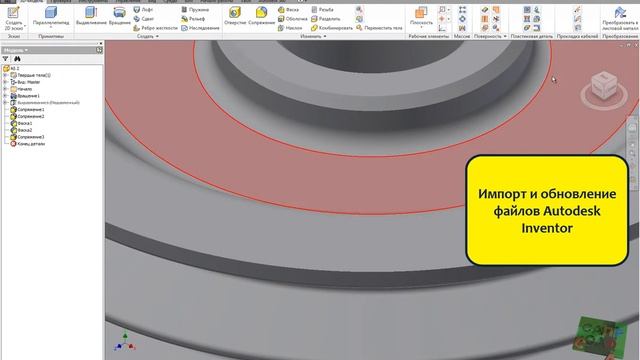Click the Твердые тела(1) tree label

click(x=34, y=75)
